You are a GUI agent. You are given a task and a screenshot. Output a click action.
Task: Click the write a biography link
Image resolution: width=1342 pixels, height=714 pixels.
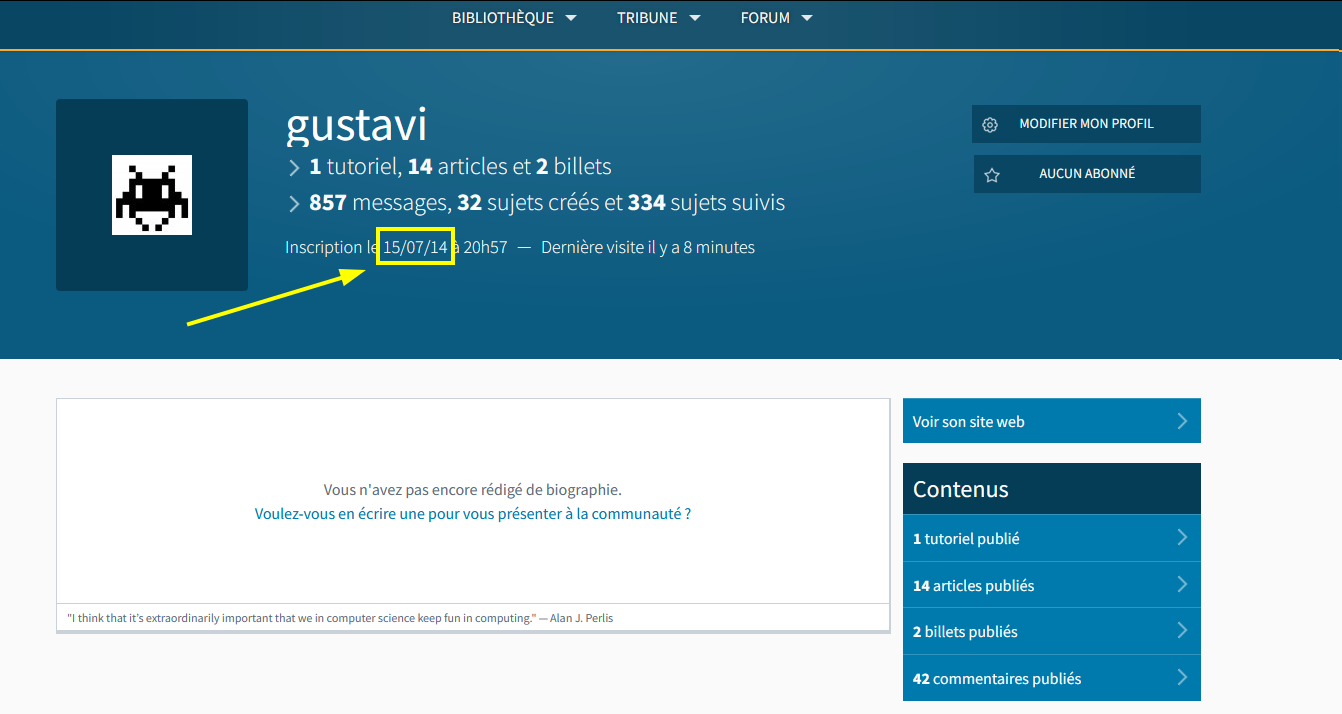point(473,514)
